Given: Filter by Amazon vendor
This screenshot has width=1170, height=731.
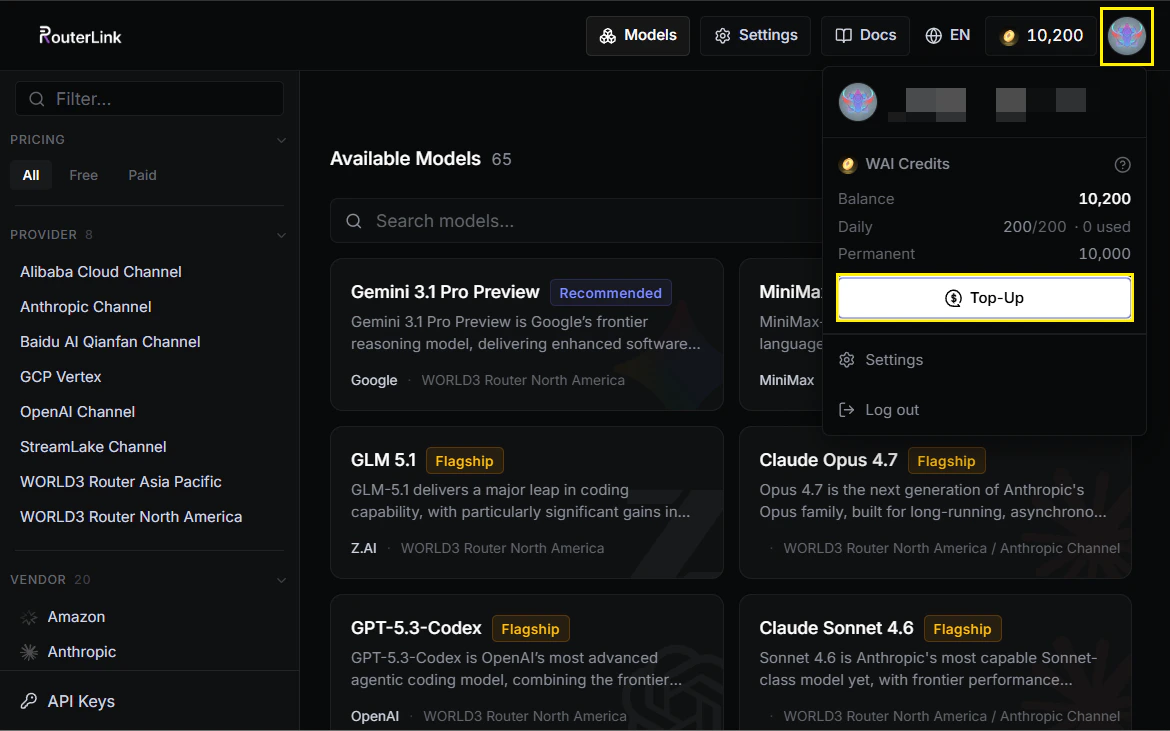Looking at the screenshot, I should 76,617.
